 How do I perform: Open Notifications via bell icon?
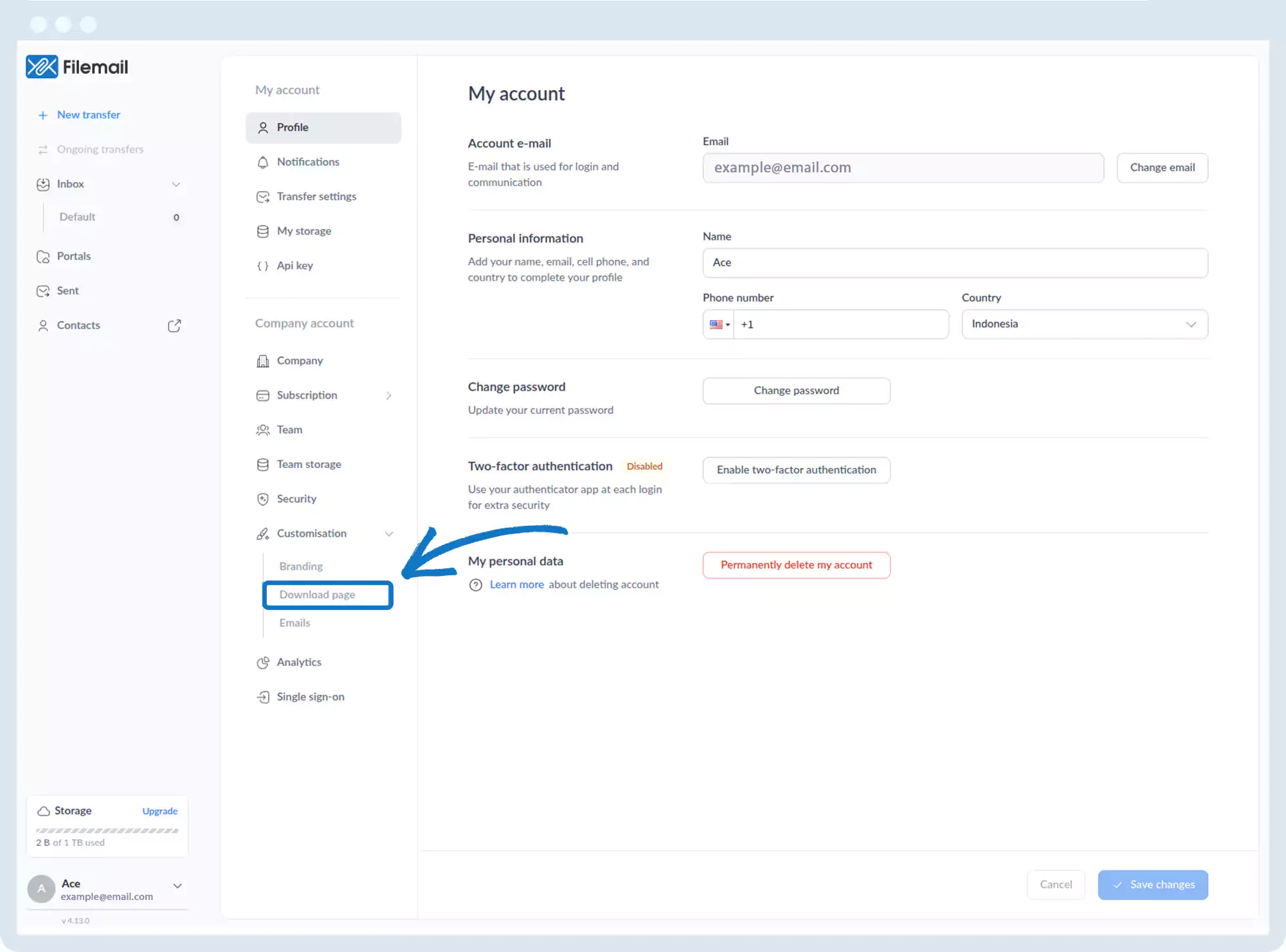(x=263, y=163)
